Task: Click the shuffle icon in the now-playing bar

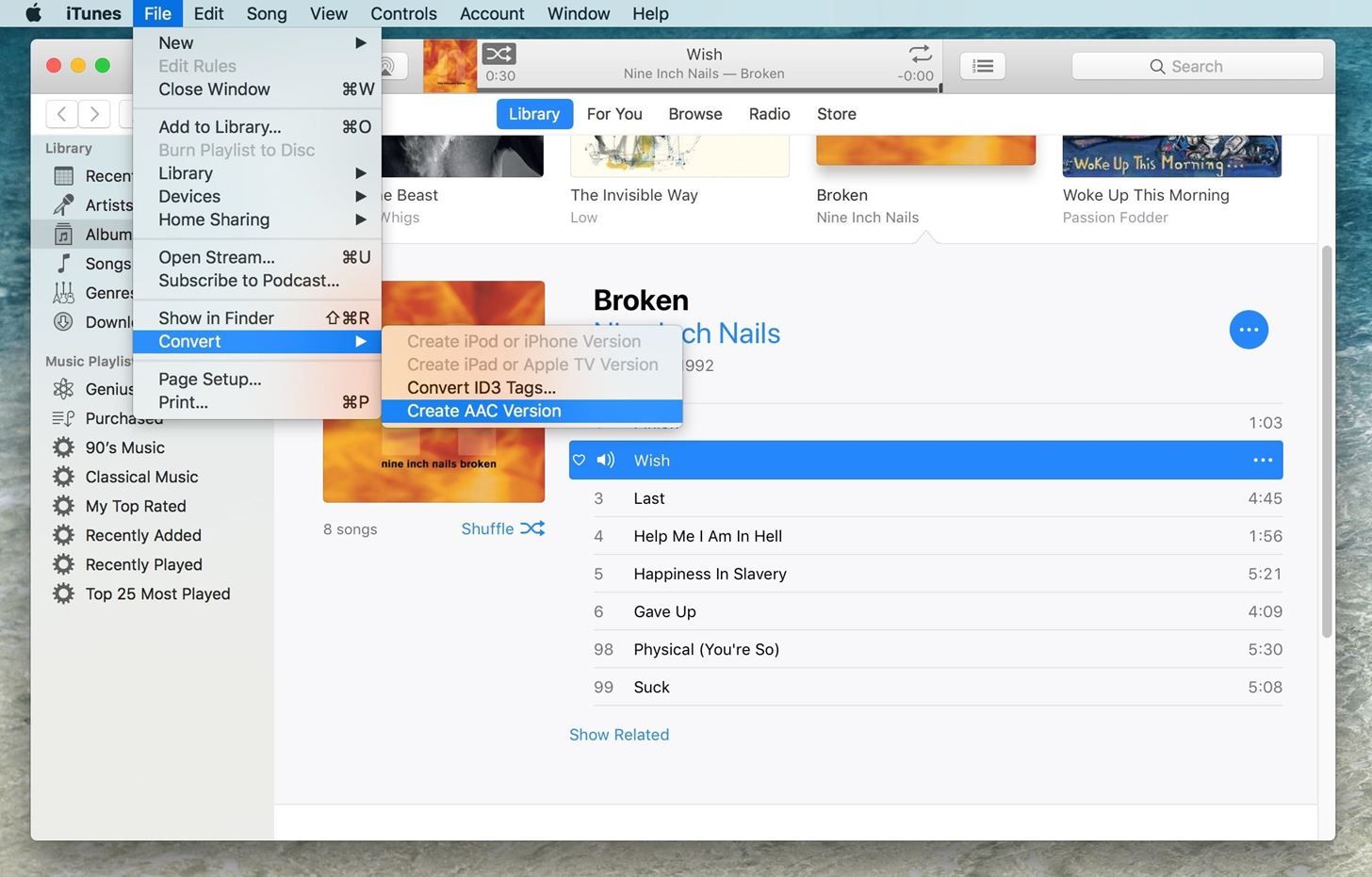Action: 498,54
